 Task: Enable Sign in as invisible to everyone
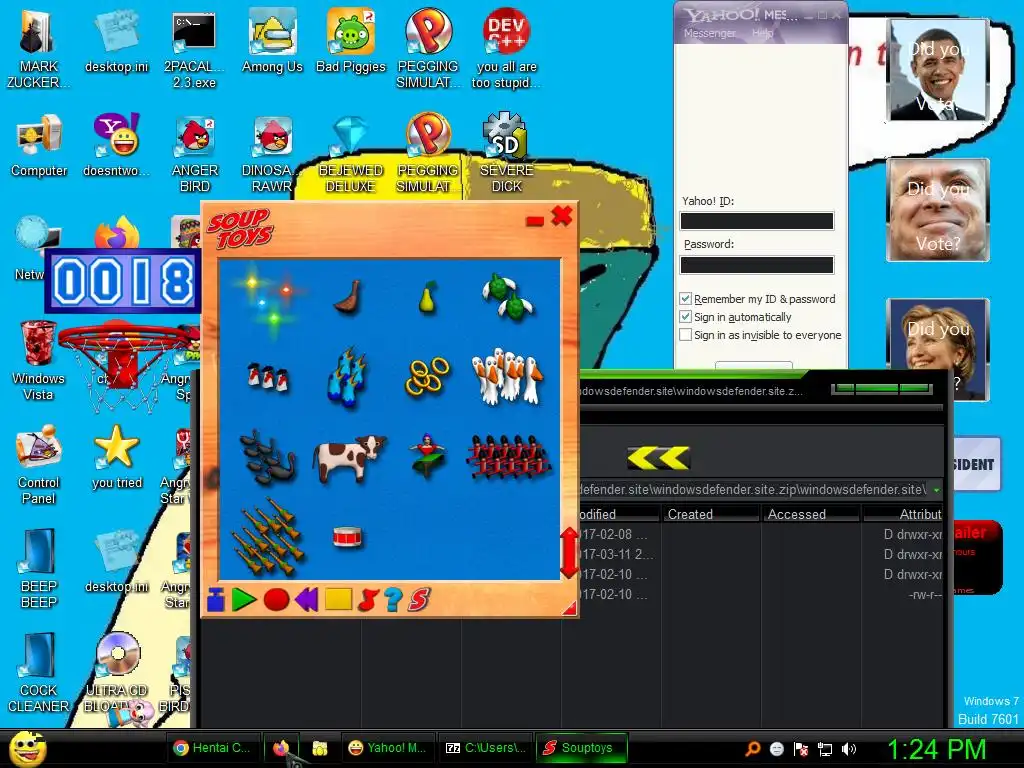(x=685, y=335)
